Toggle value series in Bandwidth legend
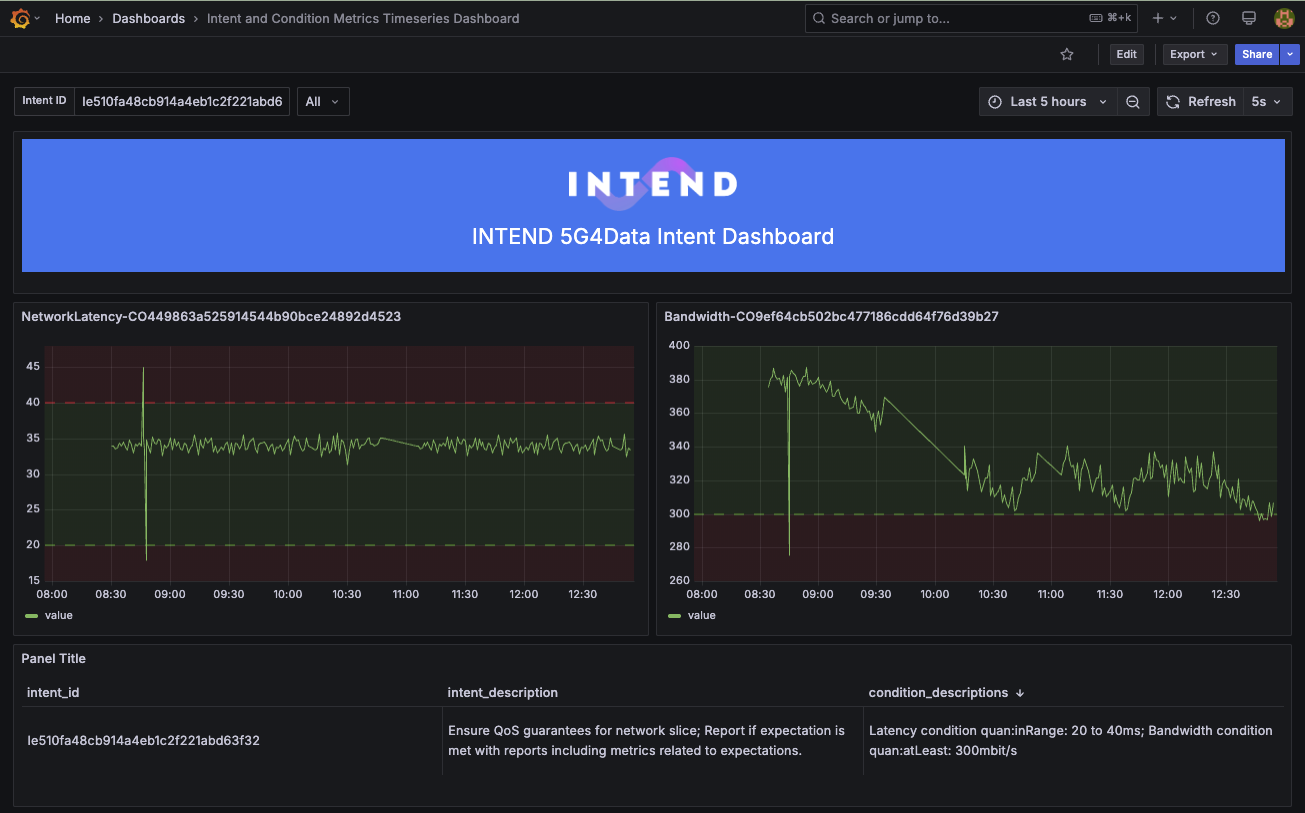Image resolution: width=1305 pixels, height=813 pixels. [702, 615]
